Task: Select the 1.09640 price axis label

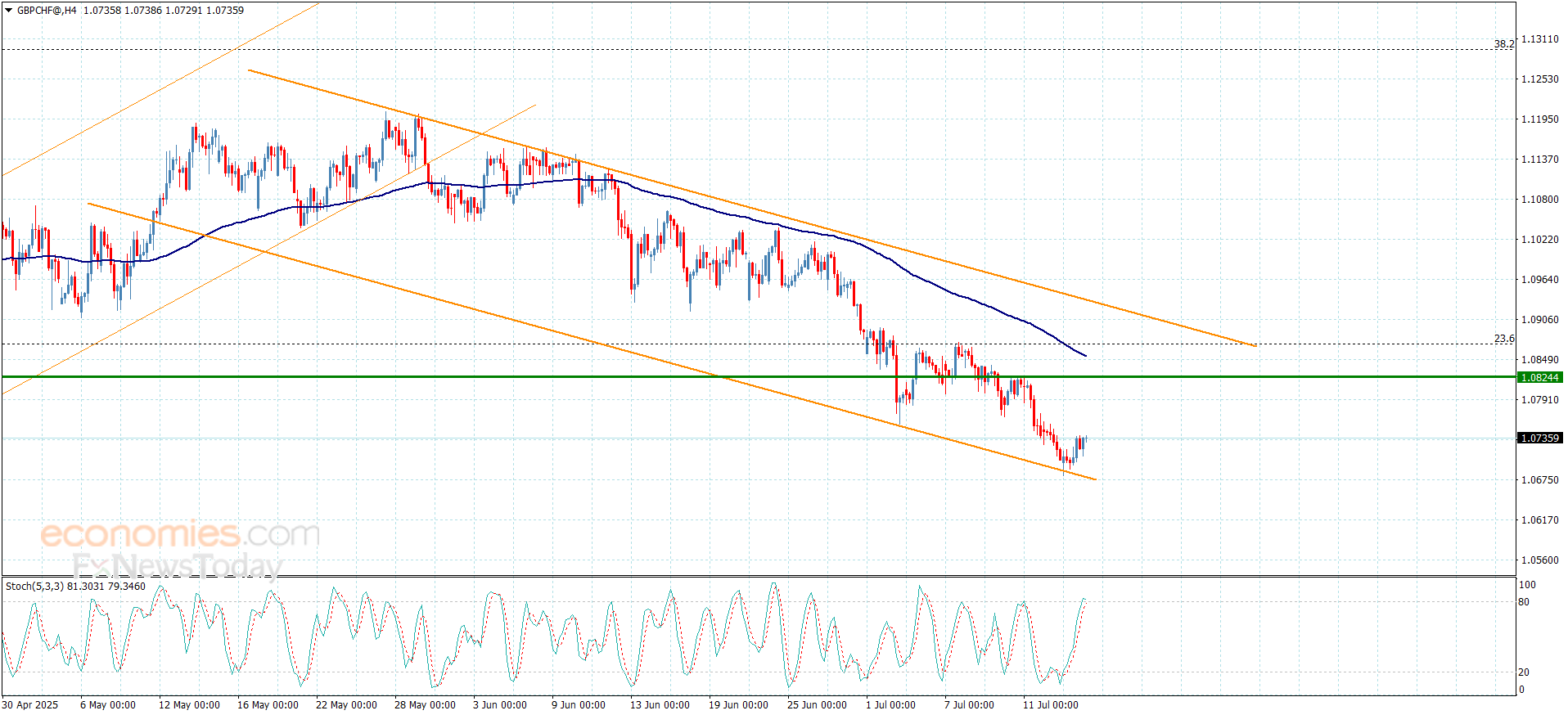Action: point(1539,279)
